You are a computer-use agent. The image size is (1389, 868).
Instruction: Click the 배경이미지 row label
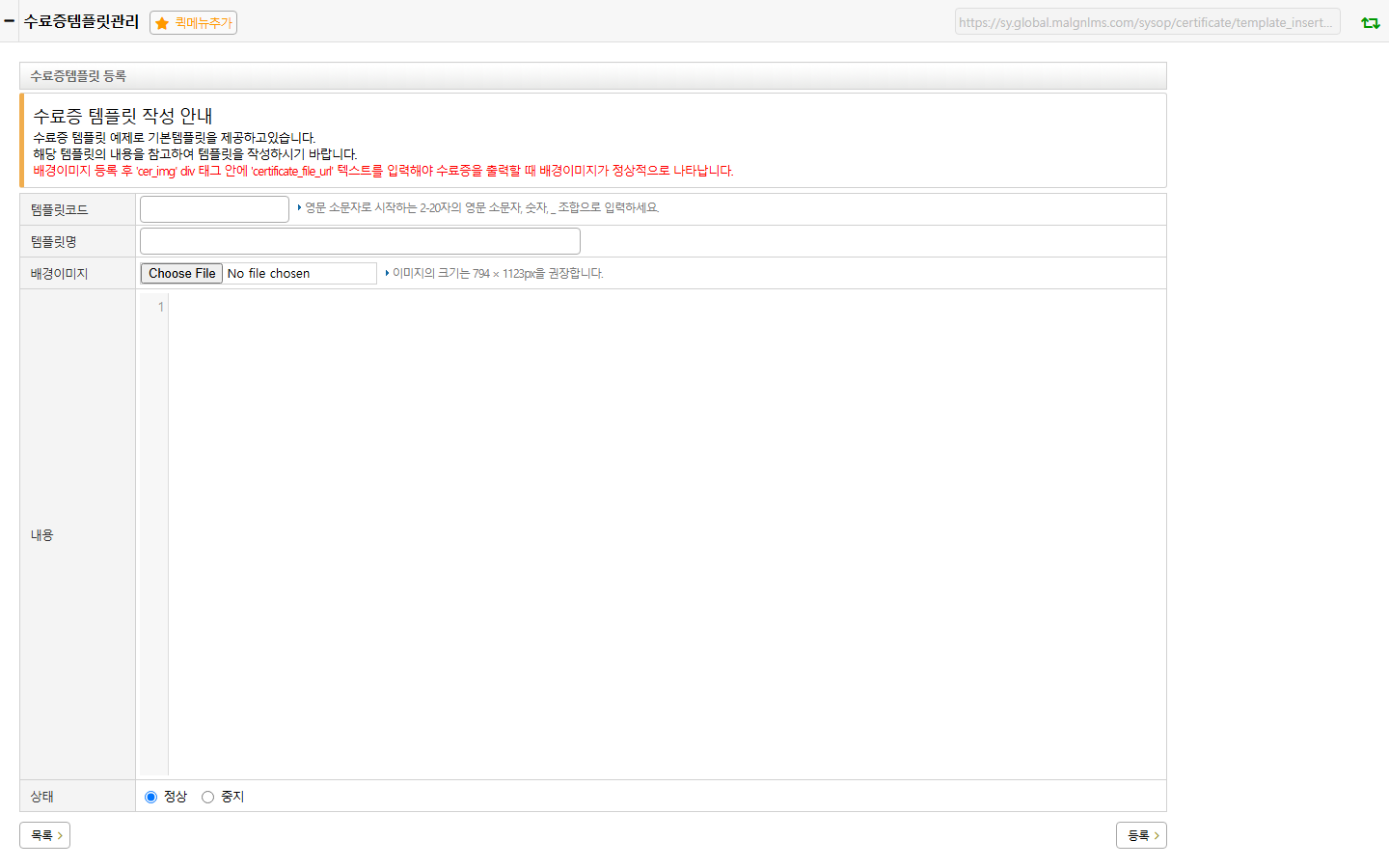pos(59,274)
